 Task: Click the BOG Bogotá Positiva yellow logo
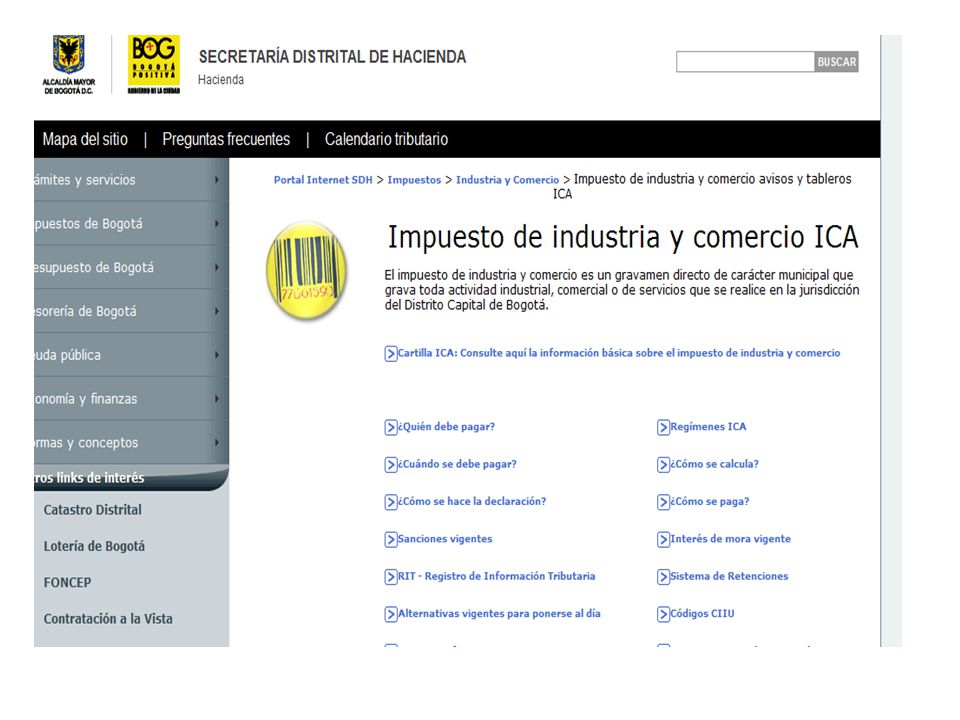tap(154, 64)
